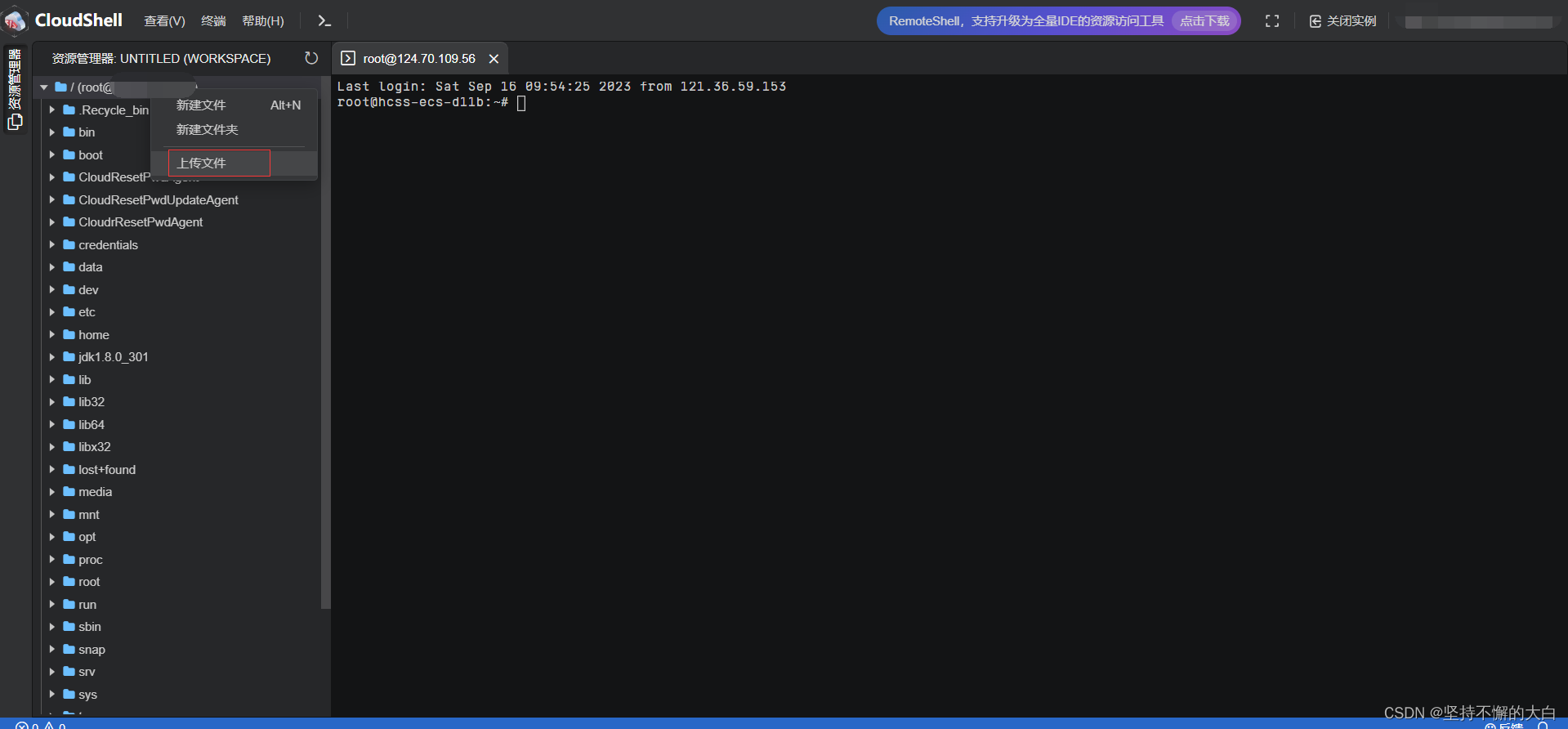Click the Last login text line
Viewport: 1568px width, 729px height.
(561, 86)
